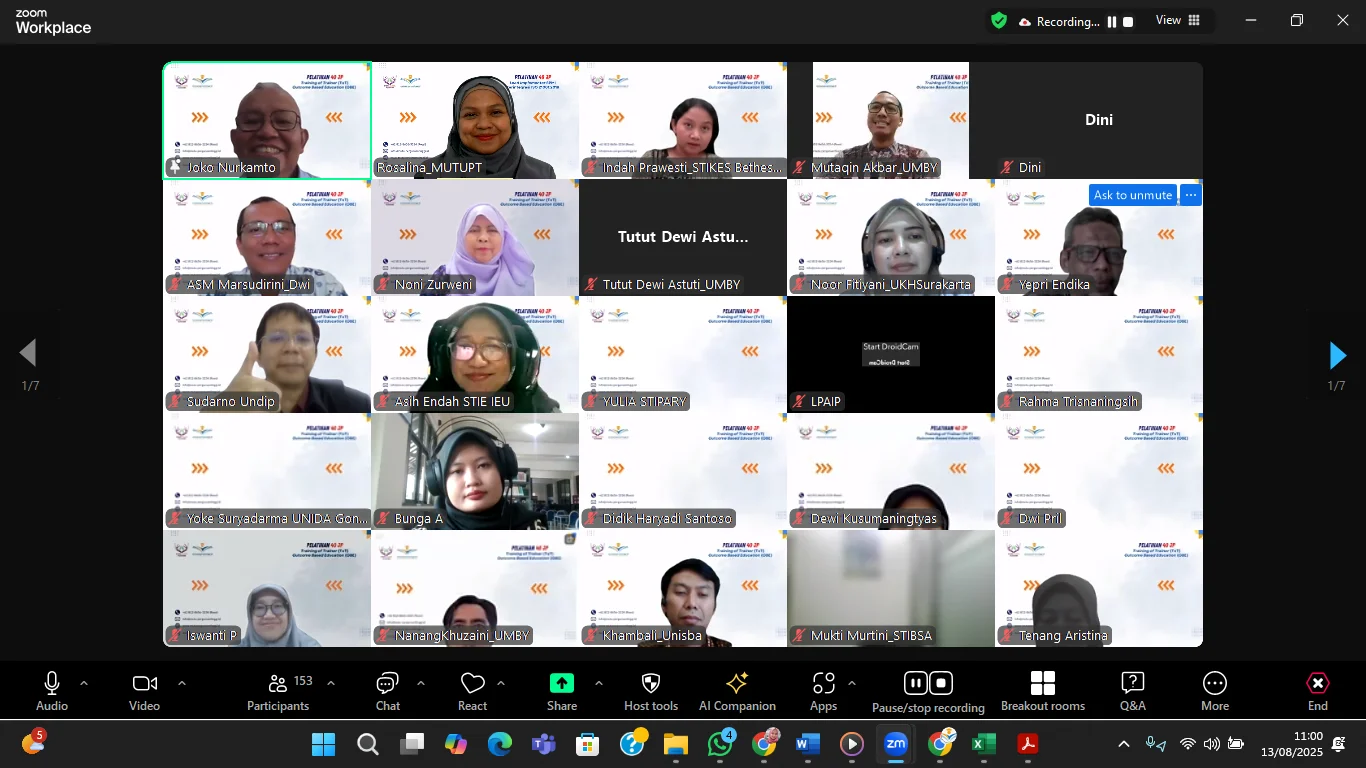This screenshot has width=1366, height=768.
Task: Open the Chat panel
Action: [388, 691]
